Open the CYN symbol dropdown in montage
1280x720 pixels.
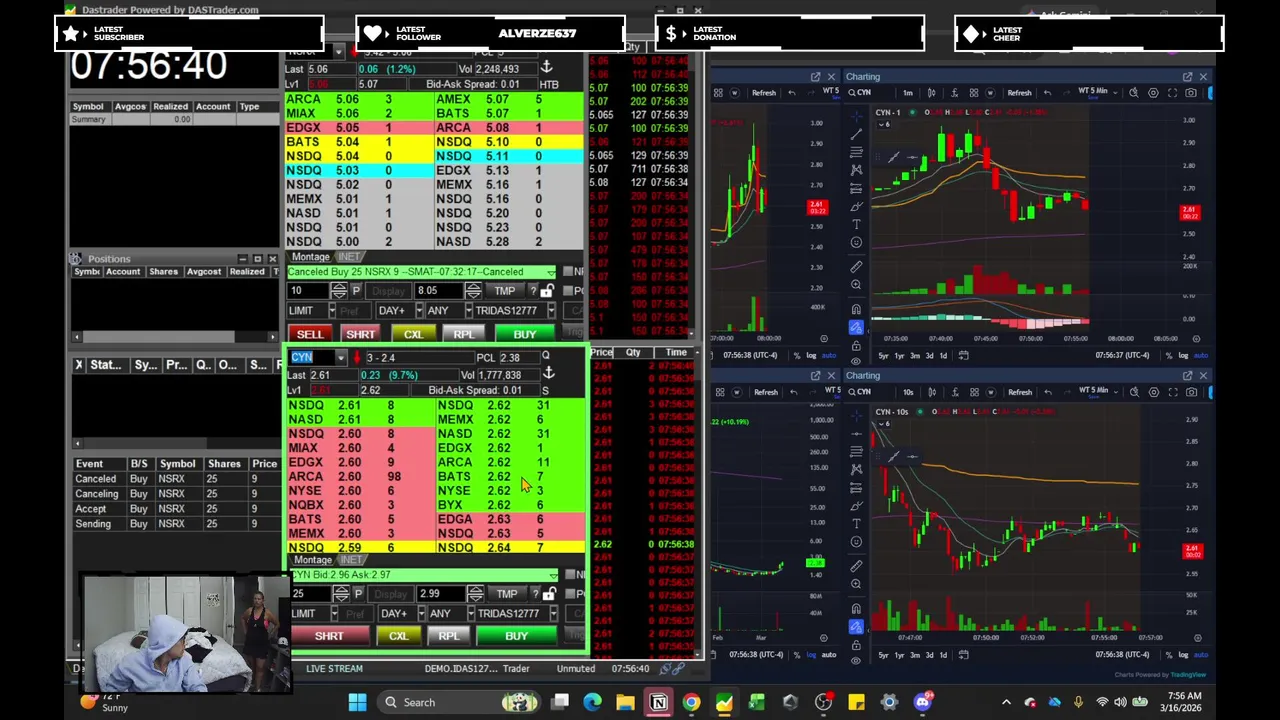pyautogui.click(x=341, y=358)
